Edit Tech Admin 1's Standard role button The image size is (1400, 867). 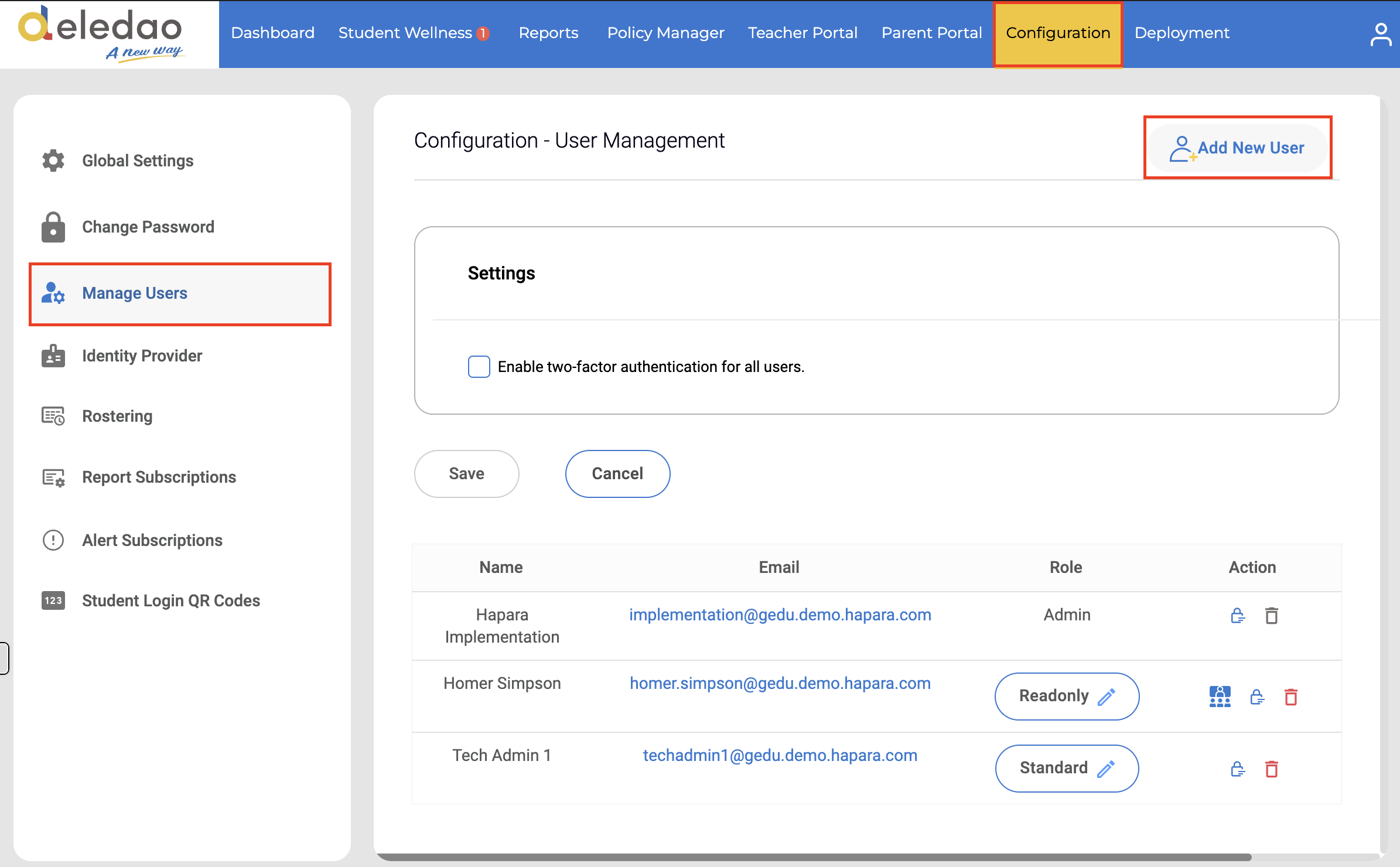[x=1067, y=769]
